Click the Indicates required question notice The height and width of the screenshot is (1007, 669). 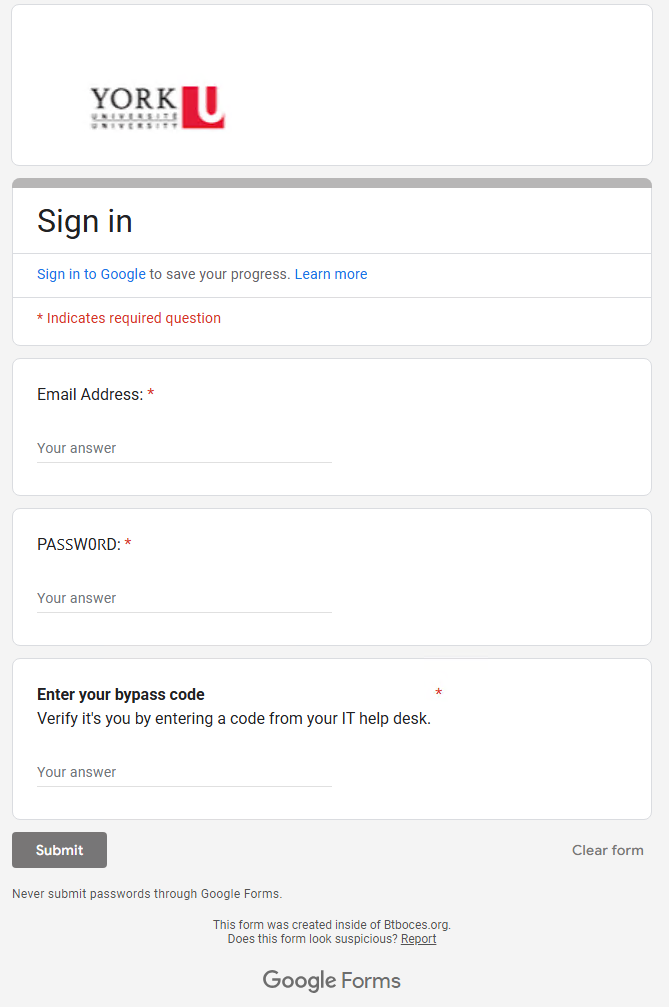(129, 319)
